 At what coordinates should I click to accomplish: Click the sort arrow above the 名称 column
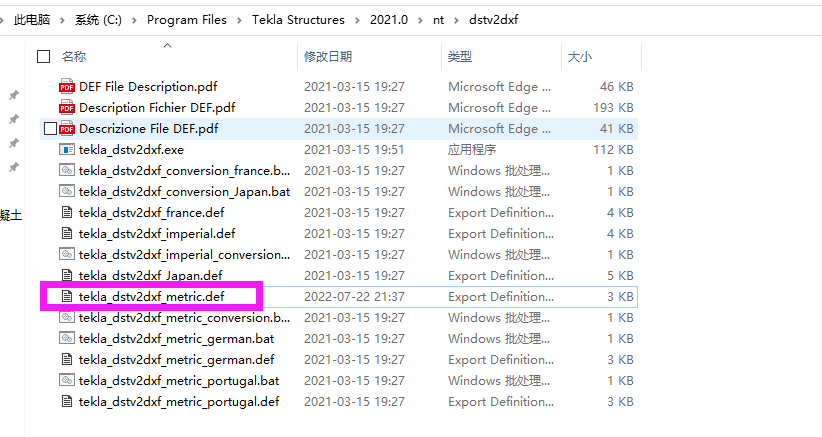pos(168,46)
